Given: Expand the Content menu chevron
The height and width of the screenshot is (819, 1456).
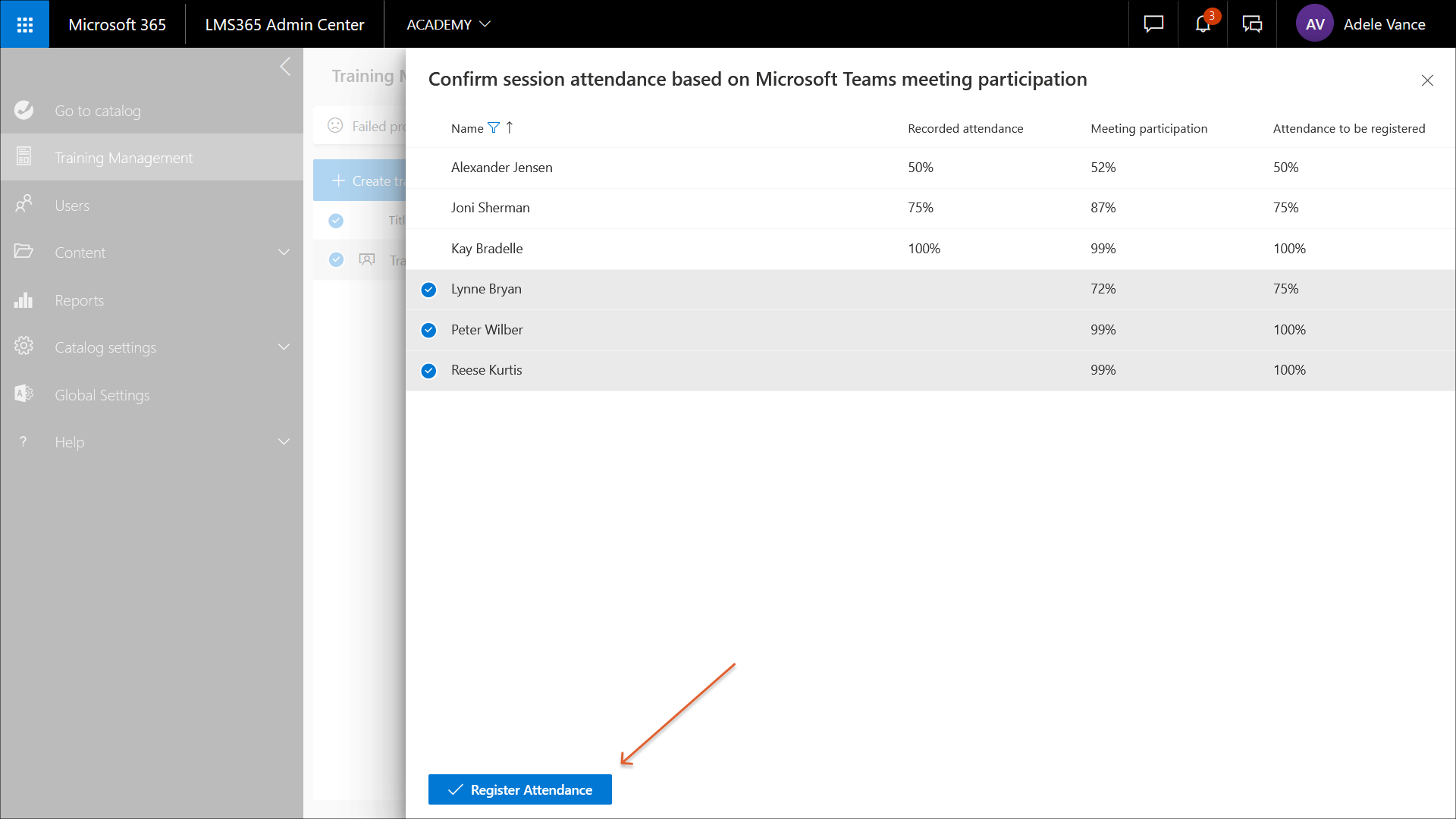Looking at the screenshot, I should click(x=284, y=253).
